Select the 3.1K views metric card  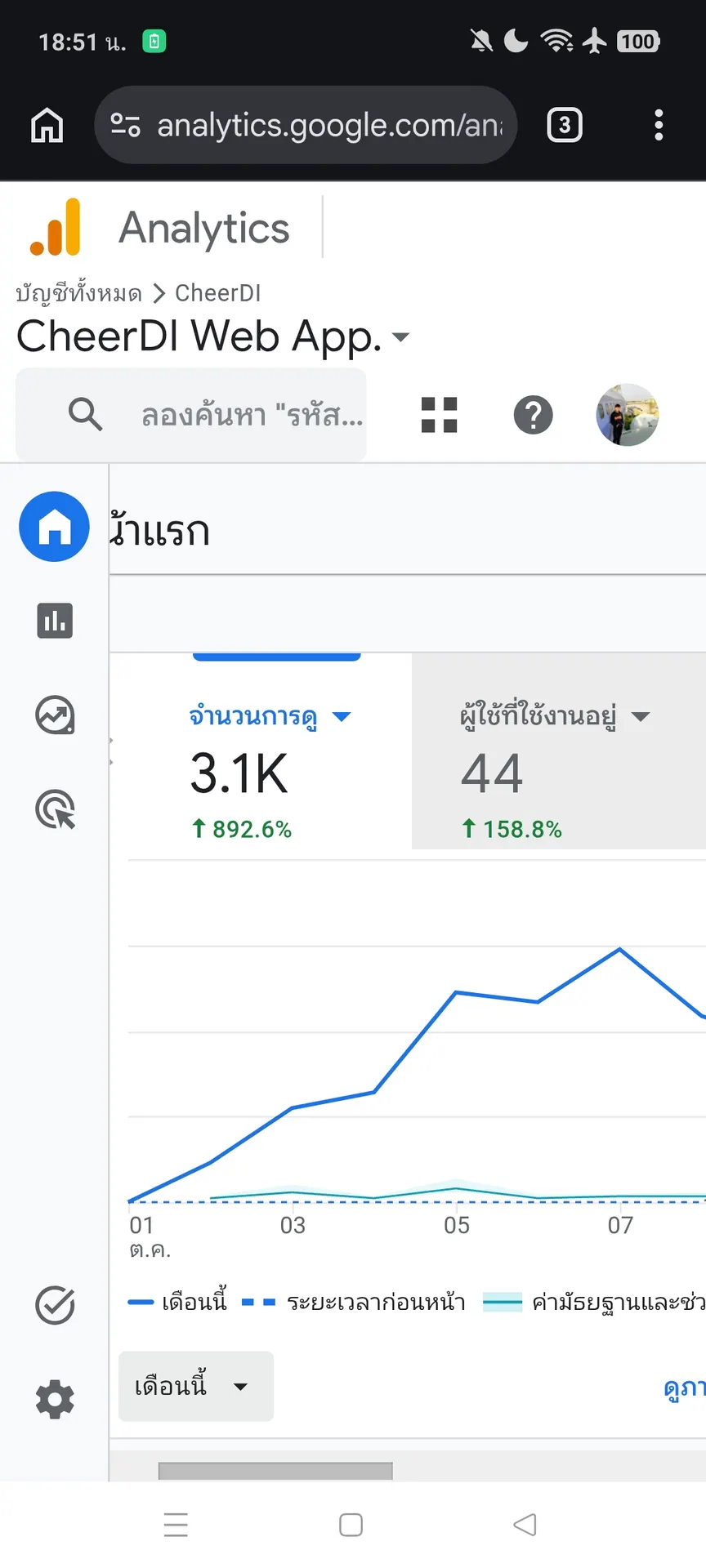(x=261, y=751)
